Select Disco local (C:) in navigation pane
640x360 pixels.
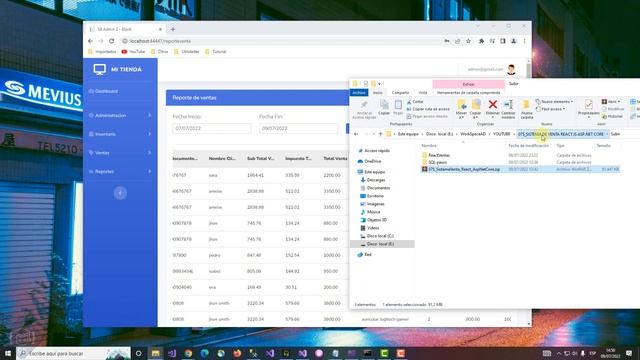coord(379,236)
